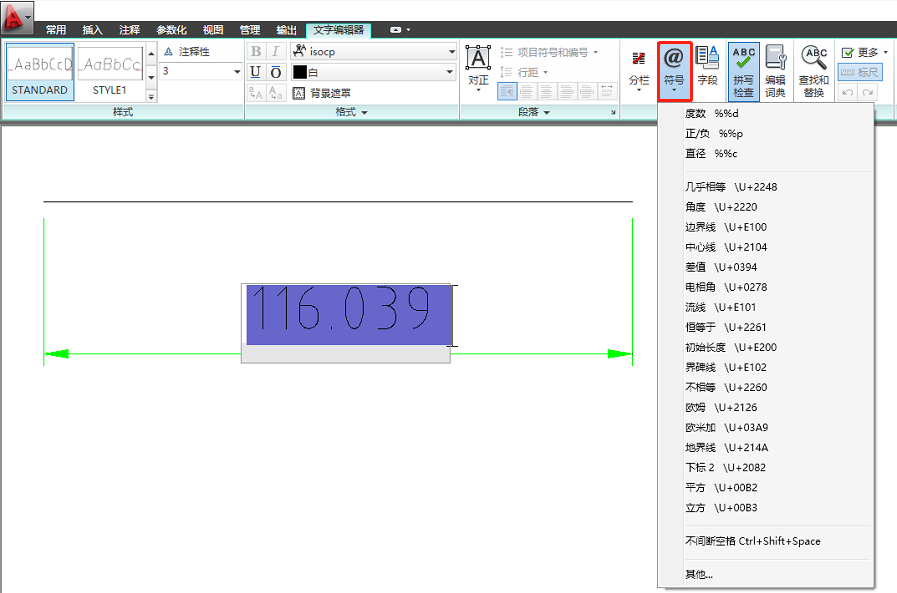
Task: Open 其他... other symbols
Action: [x=766, y=574]
